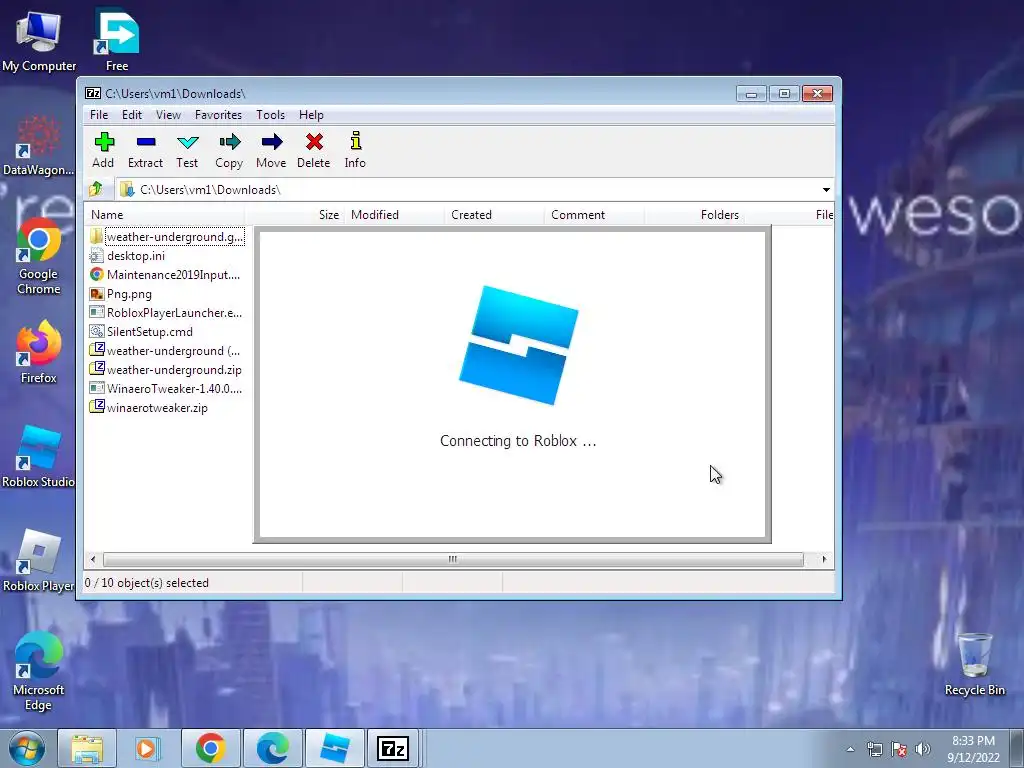The image size is (1024, 768).
Task: Click the Copy toolbar button
Action: (229, 151)
